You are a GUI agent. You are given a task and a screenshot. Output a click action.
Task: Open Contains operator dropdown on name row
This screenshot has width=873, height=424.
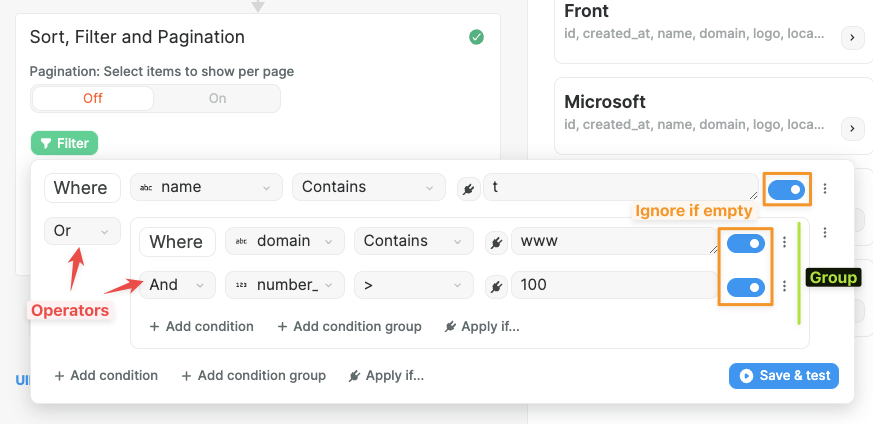pos(369,187)
